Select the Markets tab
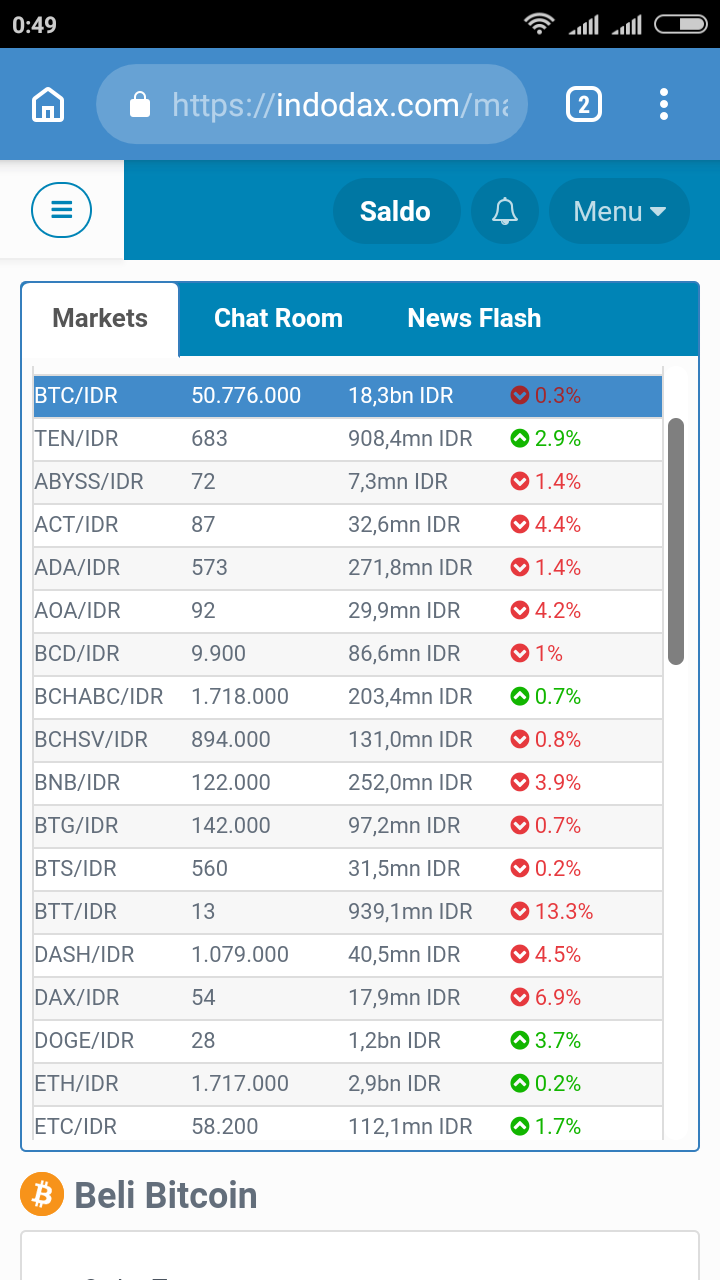Screen dimensions: 720x1280 [x=100, y=318]
